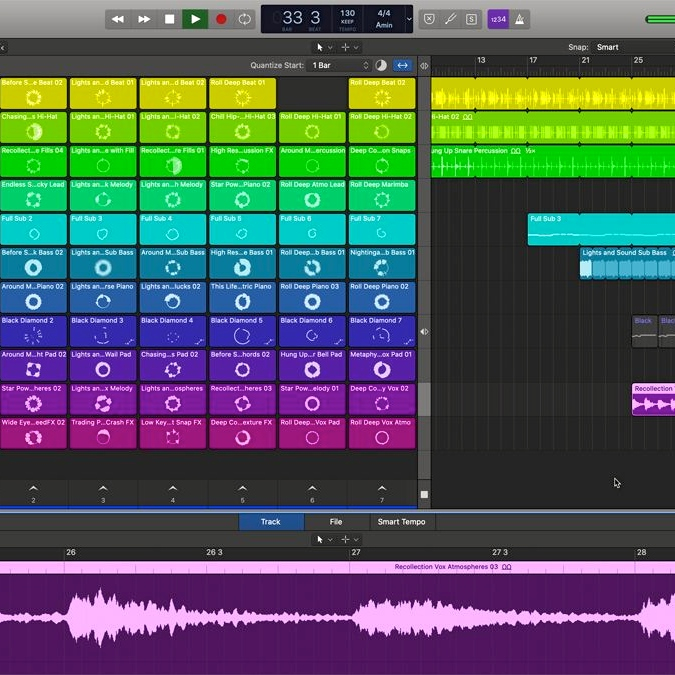675x675 pixels.
Task: Toggle the half-circle grid mode icon
Action: (381, 65)
